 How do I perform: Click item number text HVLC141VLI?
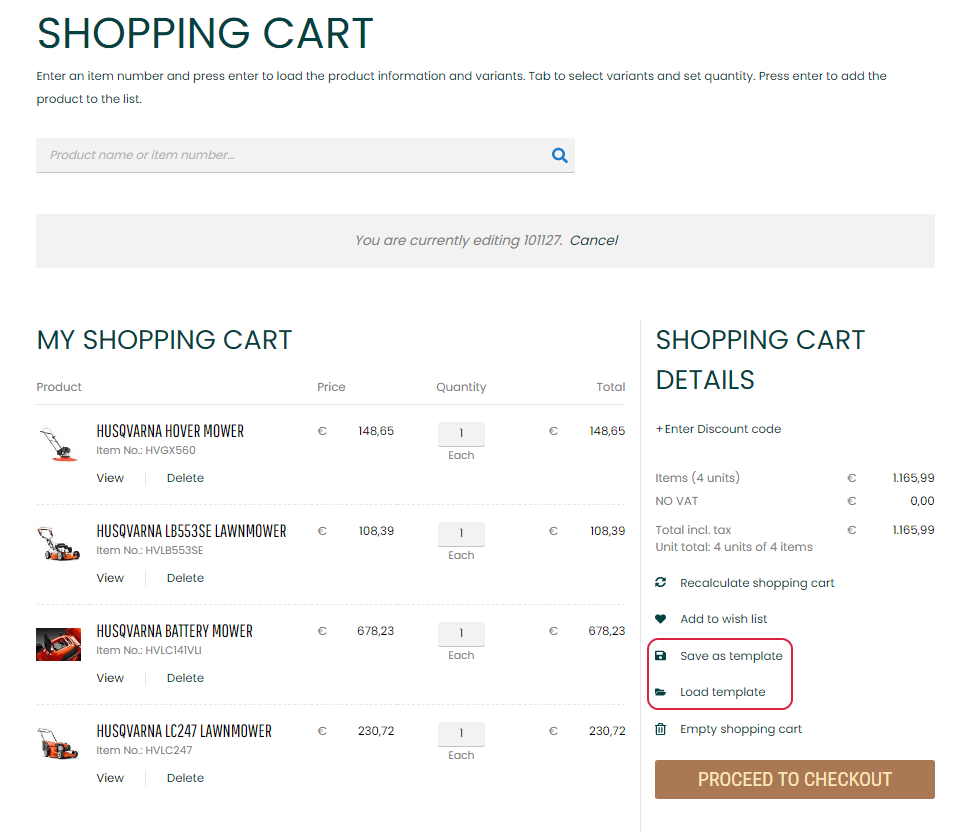click(173, 650)
